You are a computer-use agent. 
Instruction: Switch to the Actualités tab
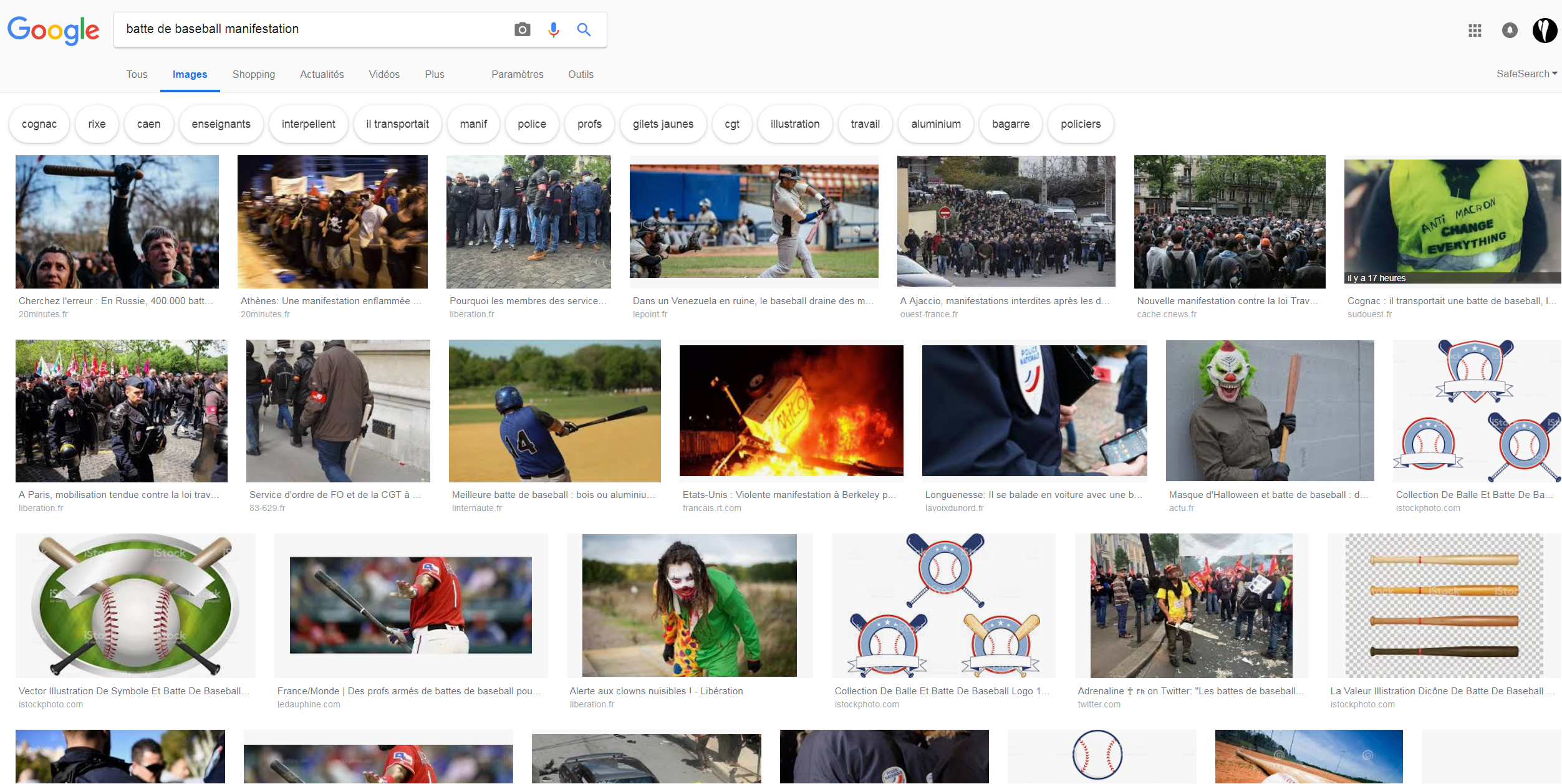[322, 74]
